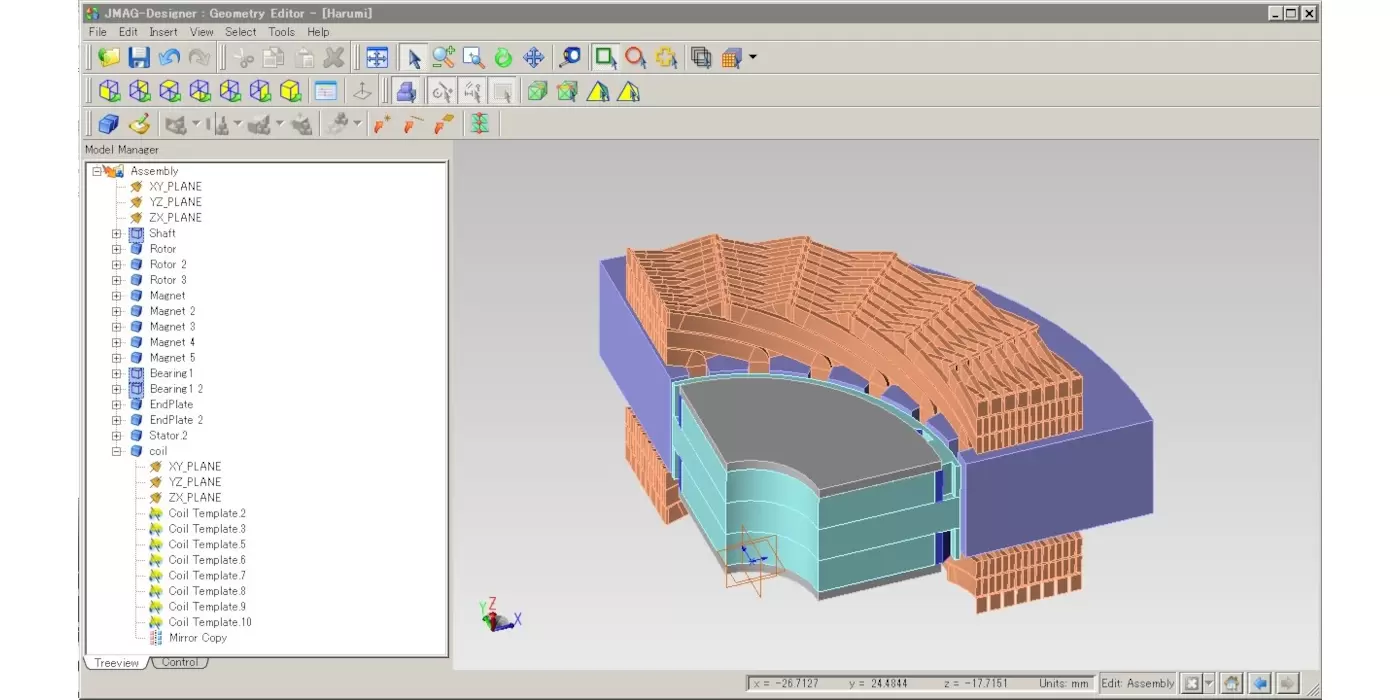Screen dimensions: 1400x700
Task: Collapse the coil tree node
Action: click(x=116, y=452)
